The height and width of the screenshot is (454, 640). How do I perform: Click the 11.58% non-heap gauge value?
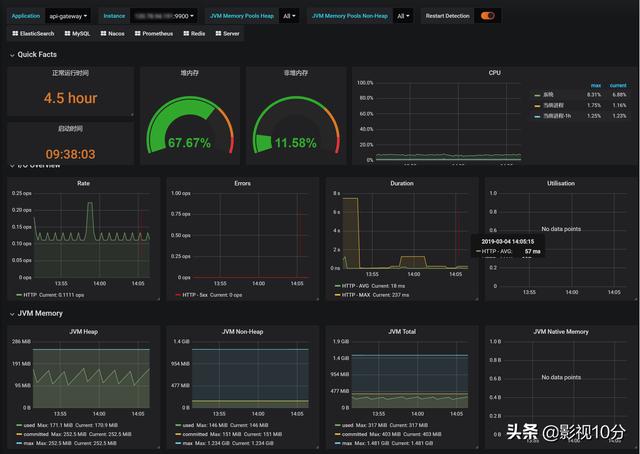296,143
